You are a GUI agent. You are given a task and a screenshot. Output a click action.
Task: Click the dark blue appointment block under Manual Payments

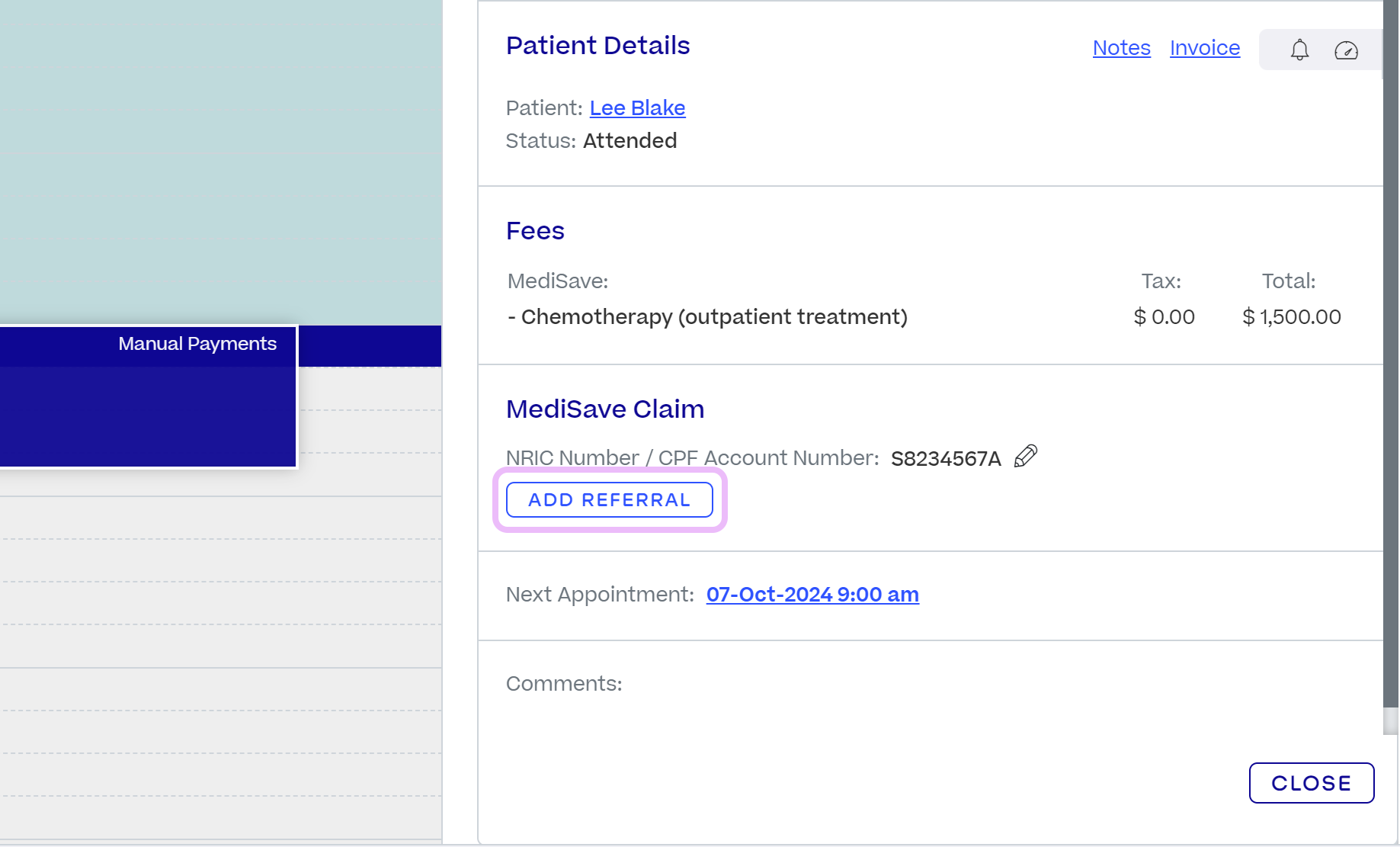click(x=147, y=415)
